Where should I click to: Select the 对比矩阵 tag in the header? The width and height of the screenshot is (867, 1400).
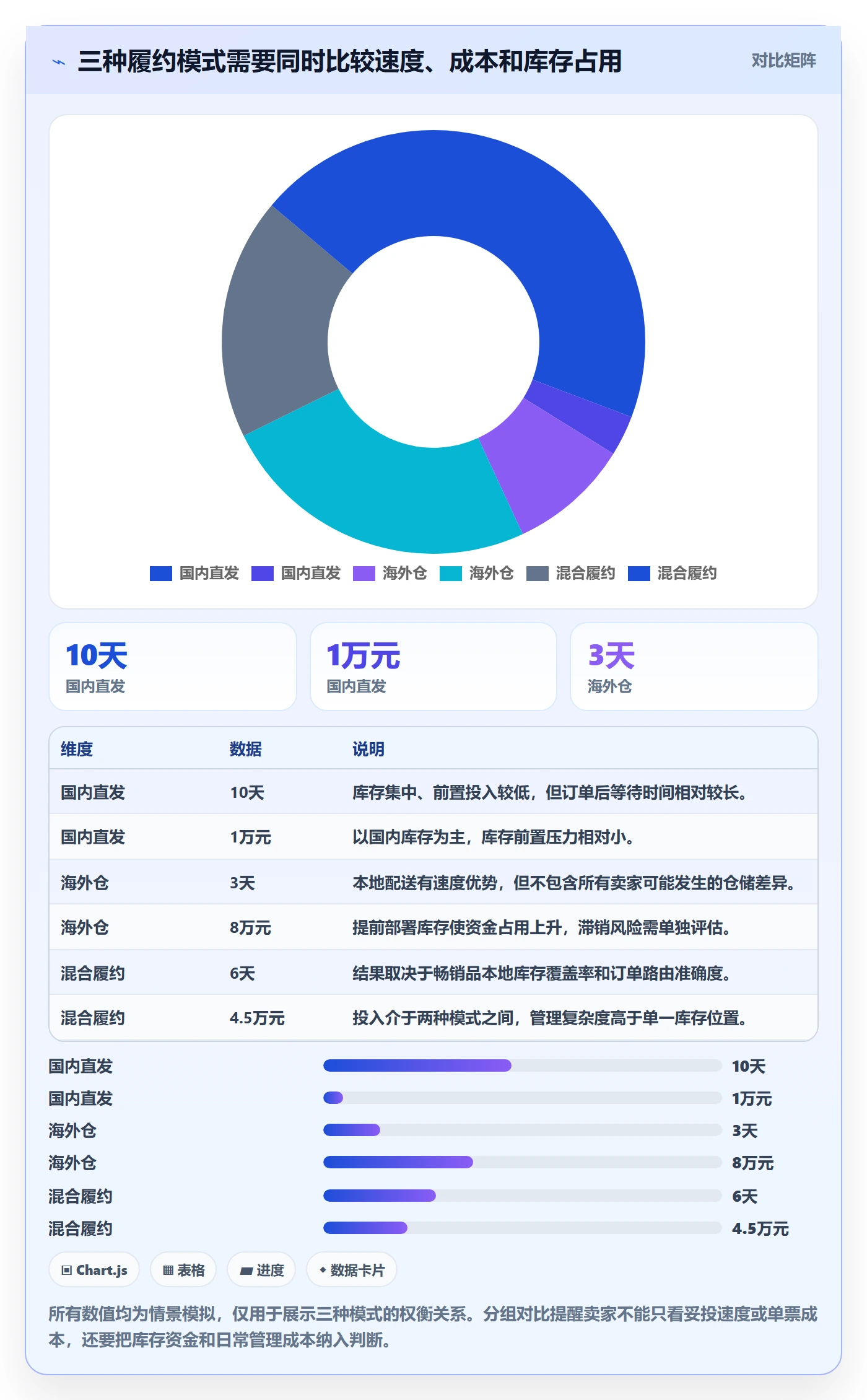pos(783,61)
